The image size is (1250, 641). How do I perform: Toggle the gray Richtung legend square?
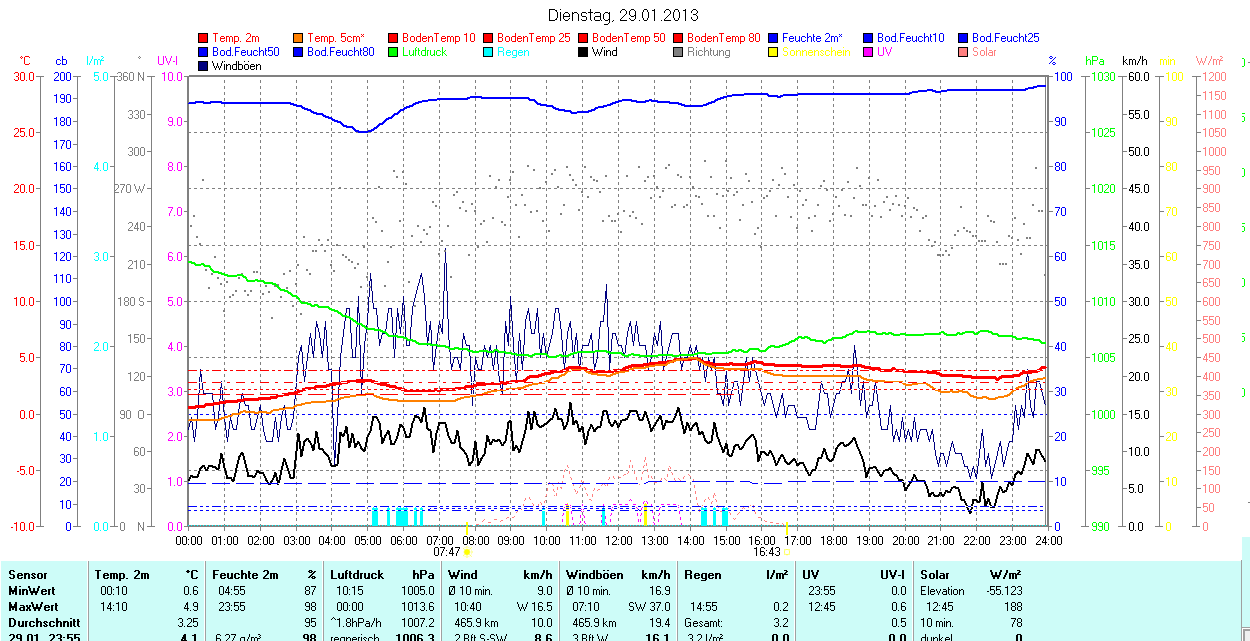pos(678,52)
